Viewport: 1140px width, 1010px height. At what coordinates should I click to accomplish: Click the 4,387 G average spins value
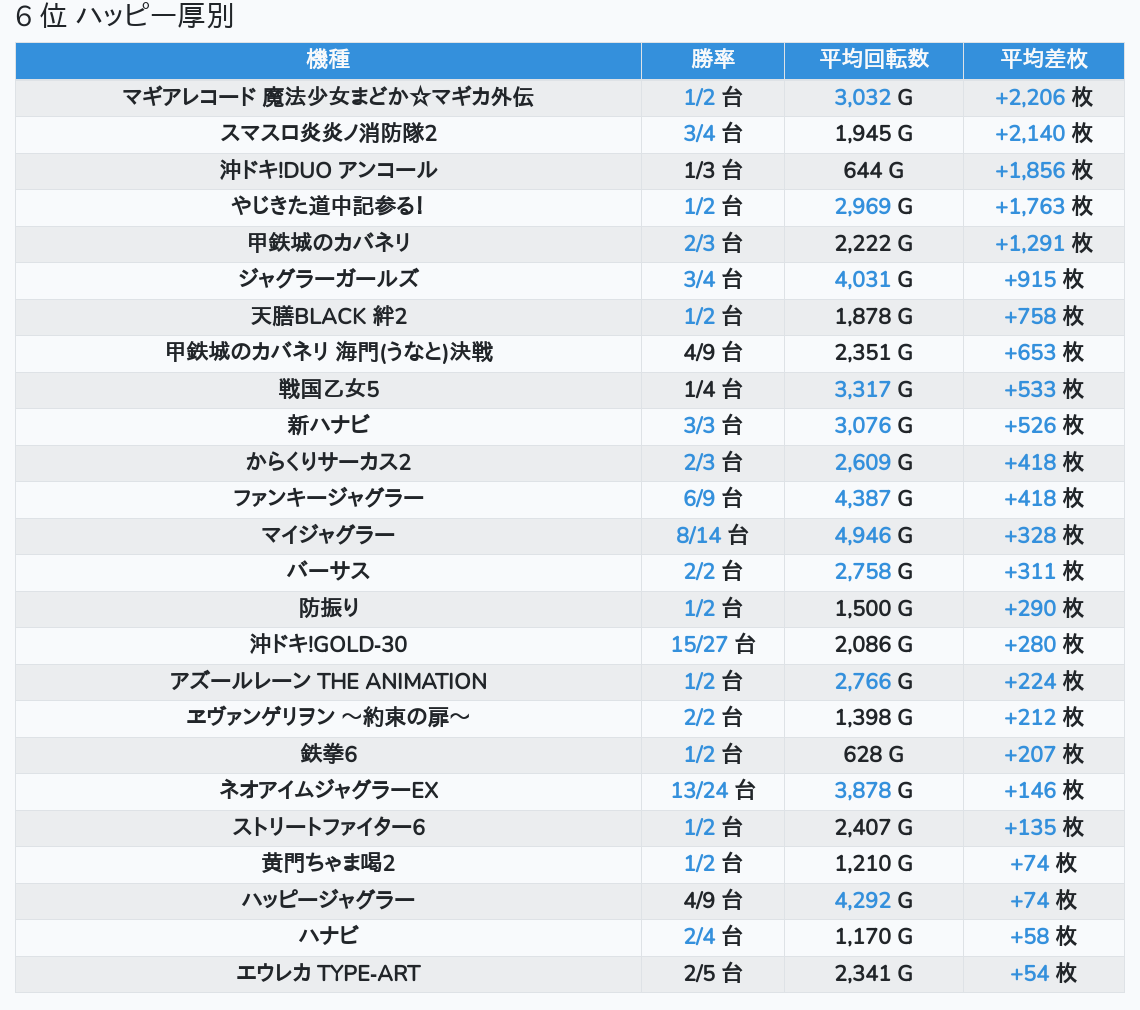point(873,499)
